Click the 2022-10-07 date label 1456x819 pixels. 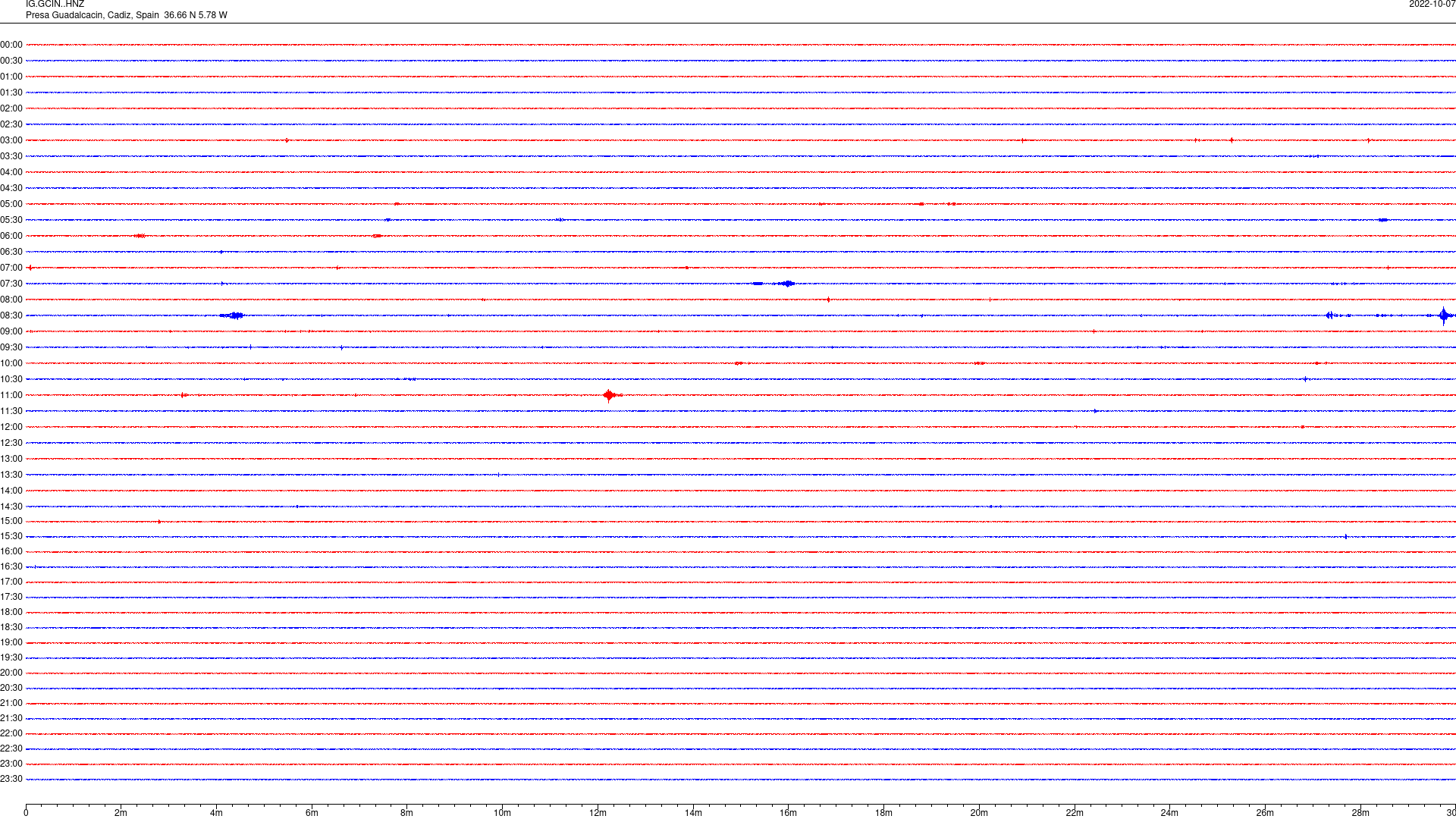(x=1432, y=5)
